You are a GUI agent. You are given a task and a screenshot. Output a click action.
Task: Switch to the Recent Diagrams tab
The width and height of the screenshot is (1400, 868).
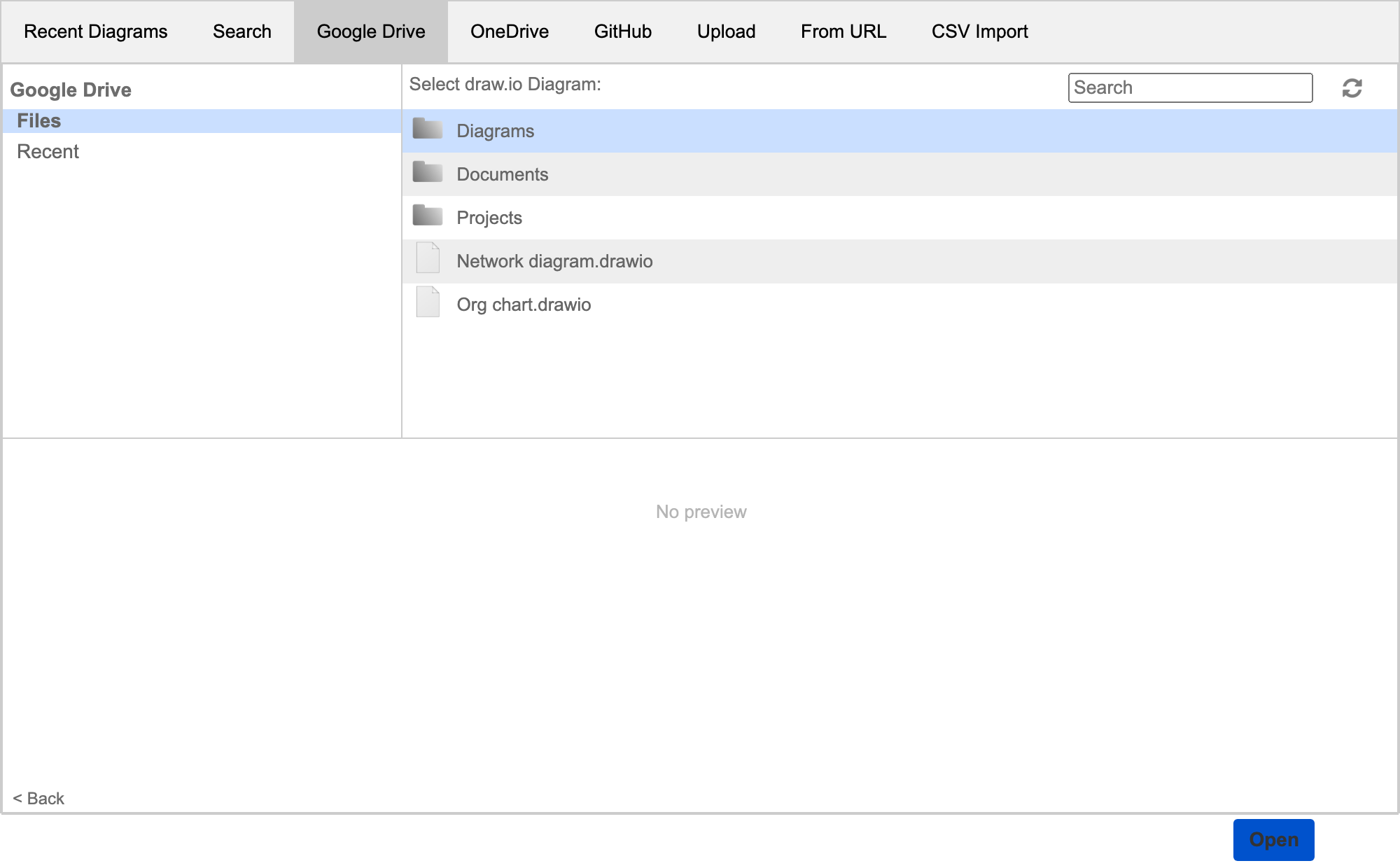[x=96, y=31]
